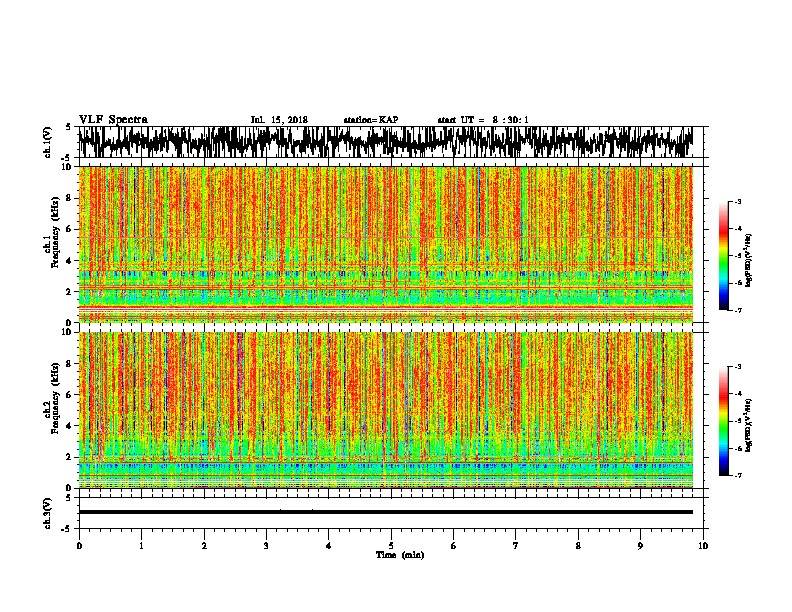
Task: Click time axis tick label "8"
Action: pyautogui.click(x=578, y=546)
